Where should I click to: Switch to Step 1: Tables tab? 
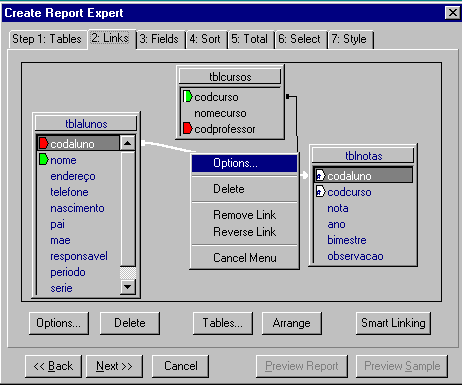pos(47,39)
